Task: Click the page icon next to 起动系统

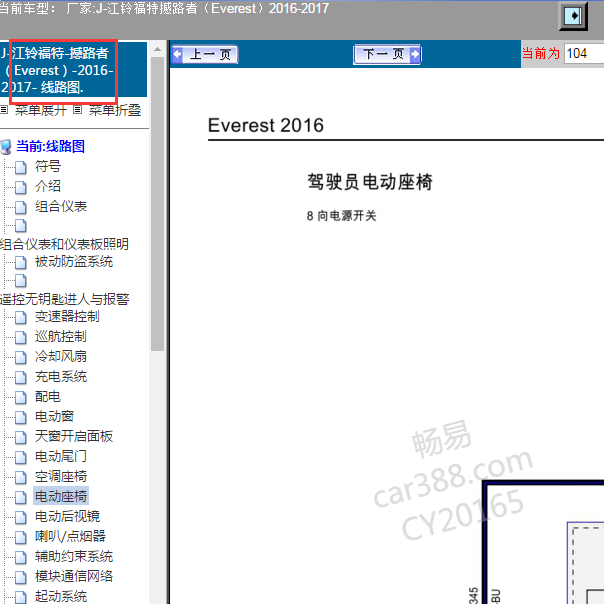Action: [21, 597]
